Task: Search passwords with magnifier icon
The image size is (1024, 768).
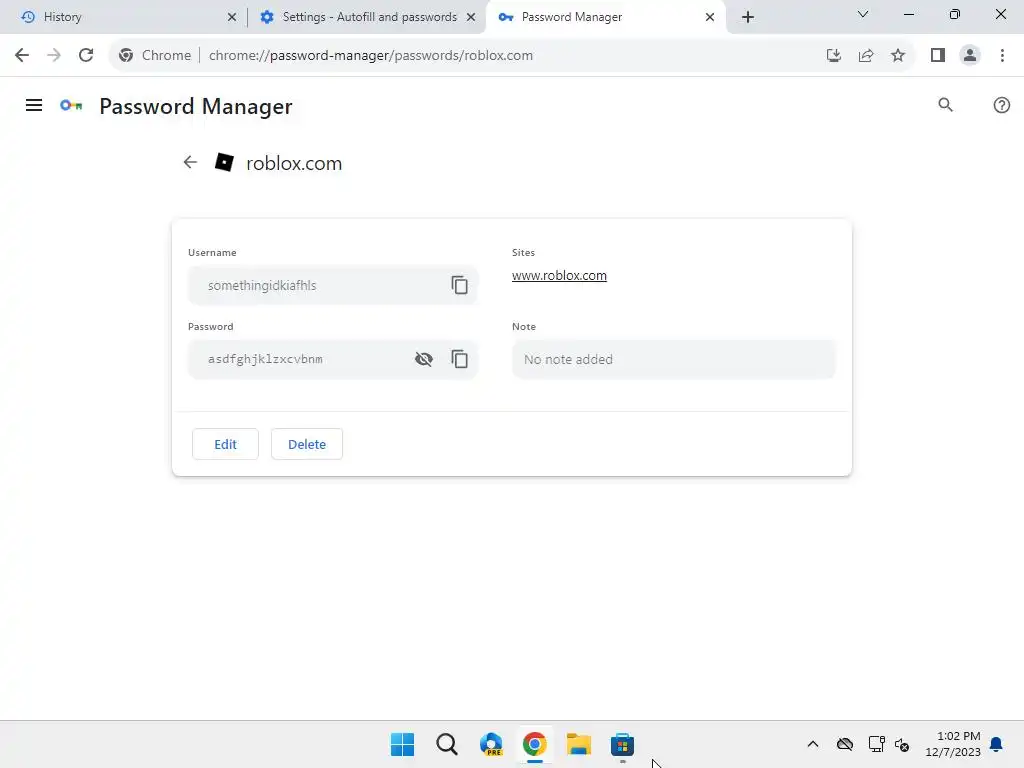Action: pyautogui.click(x=945, y=104)
